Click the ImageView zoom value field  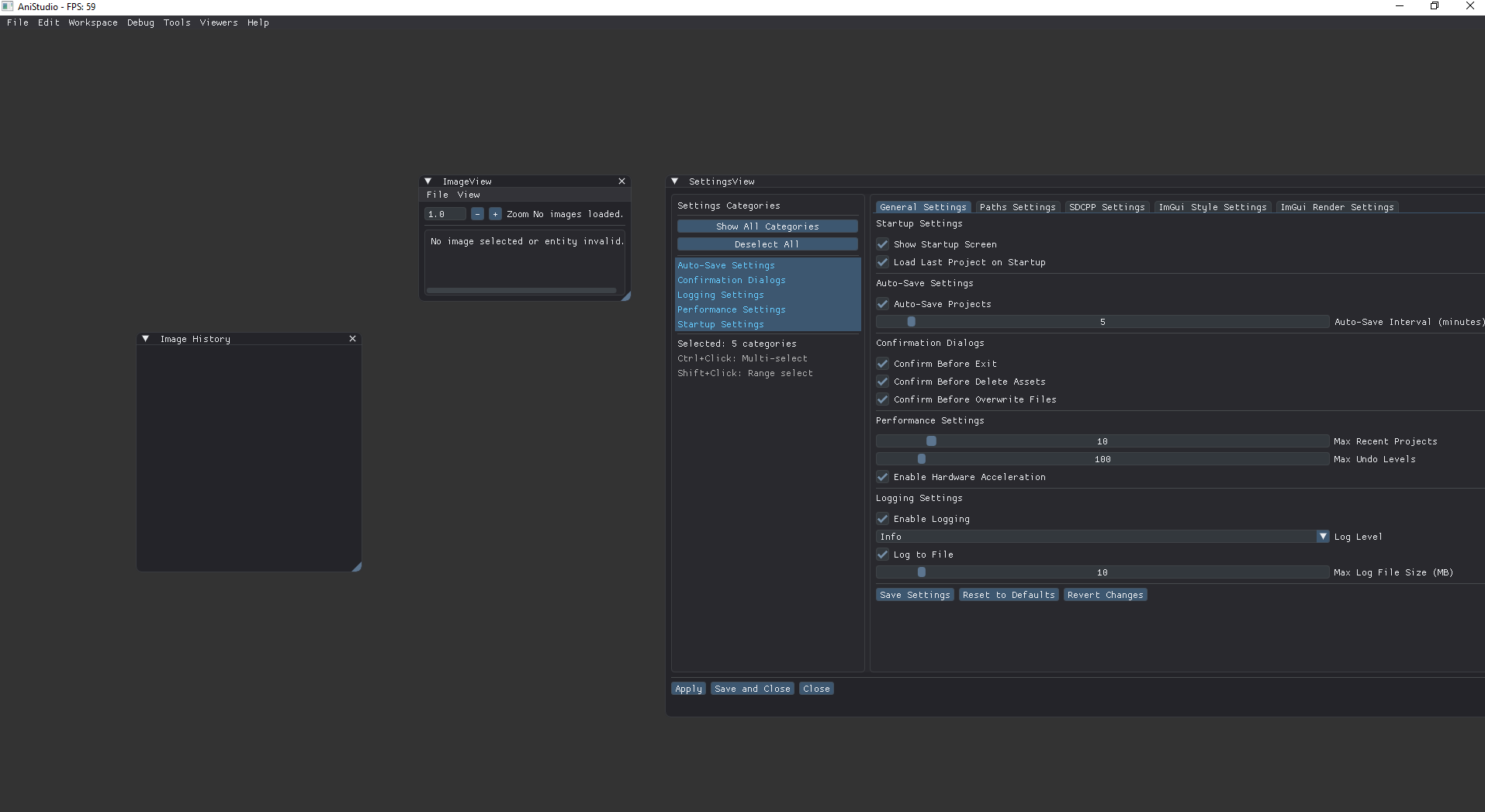click(x=445, y=214)
